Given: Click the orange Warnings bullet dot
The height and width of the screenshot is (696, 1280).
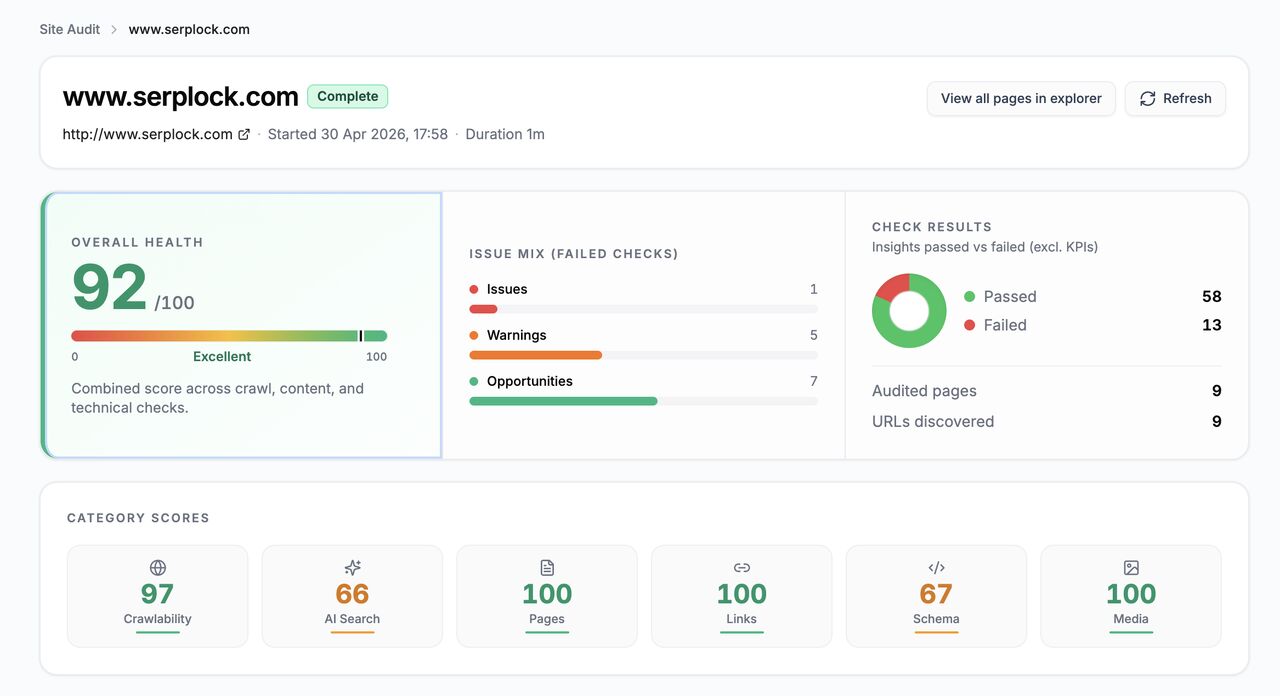Looking at the screenshot, I should (474, 335).
